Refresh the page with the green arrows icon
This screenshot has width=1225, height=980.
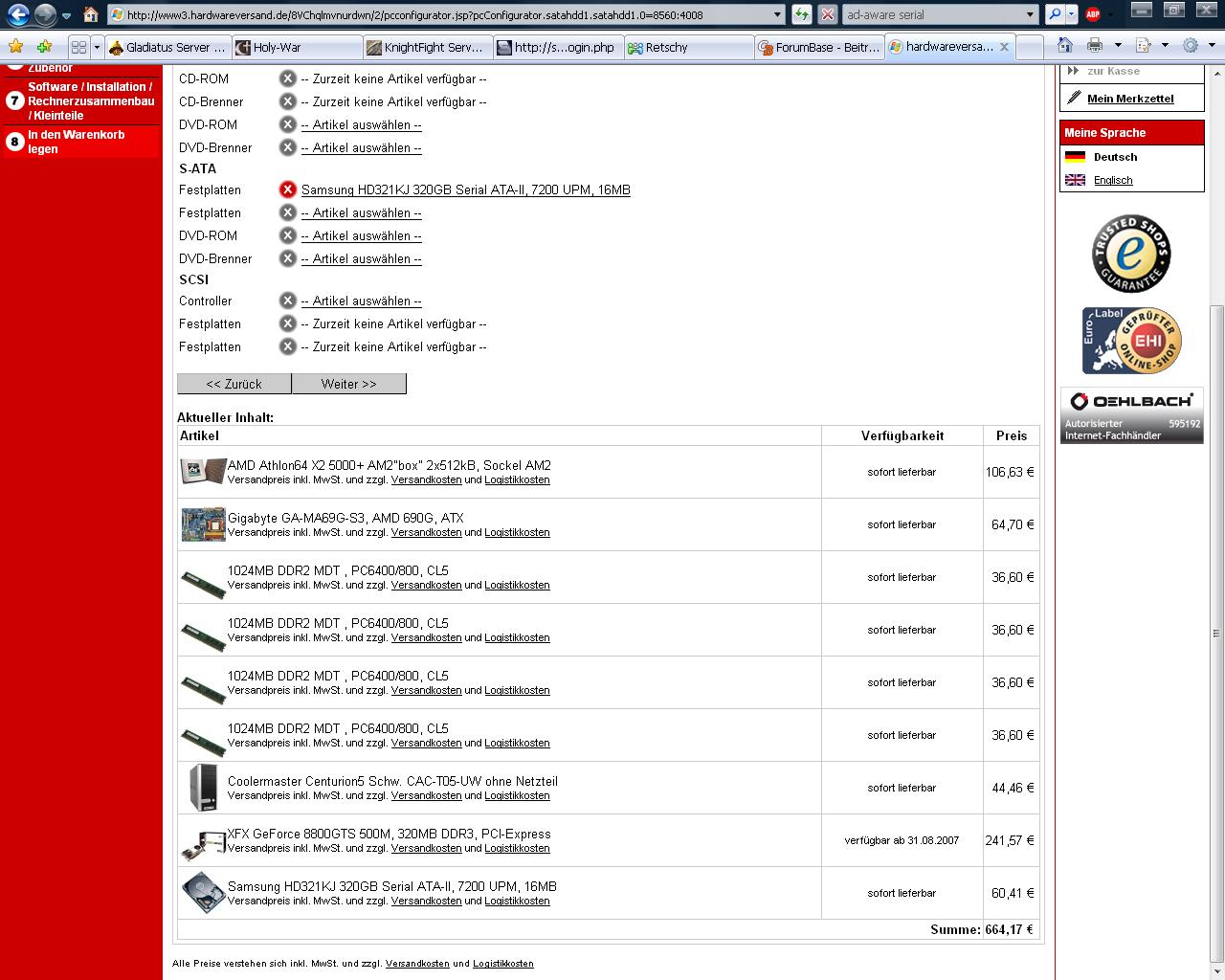pos(802,14)
